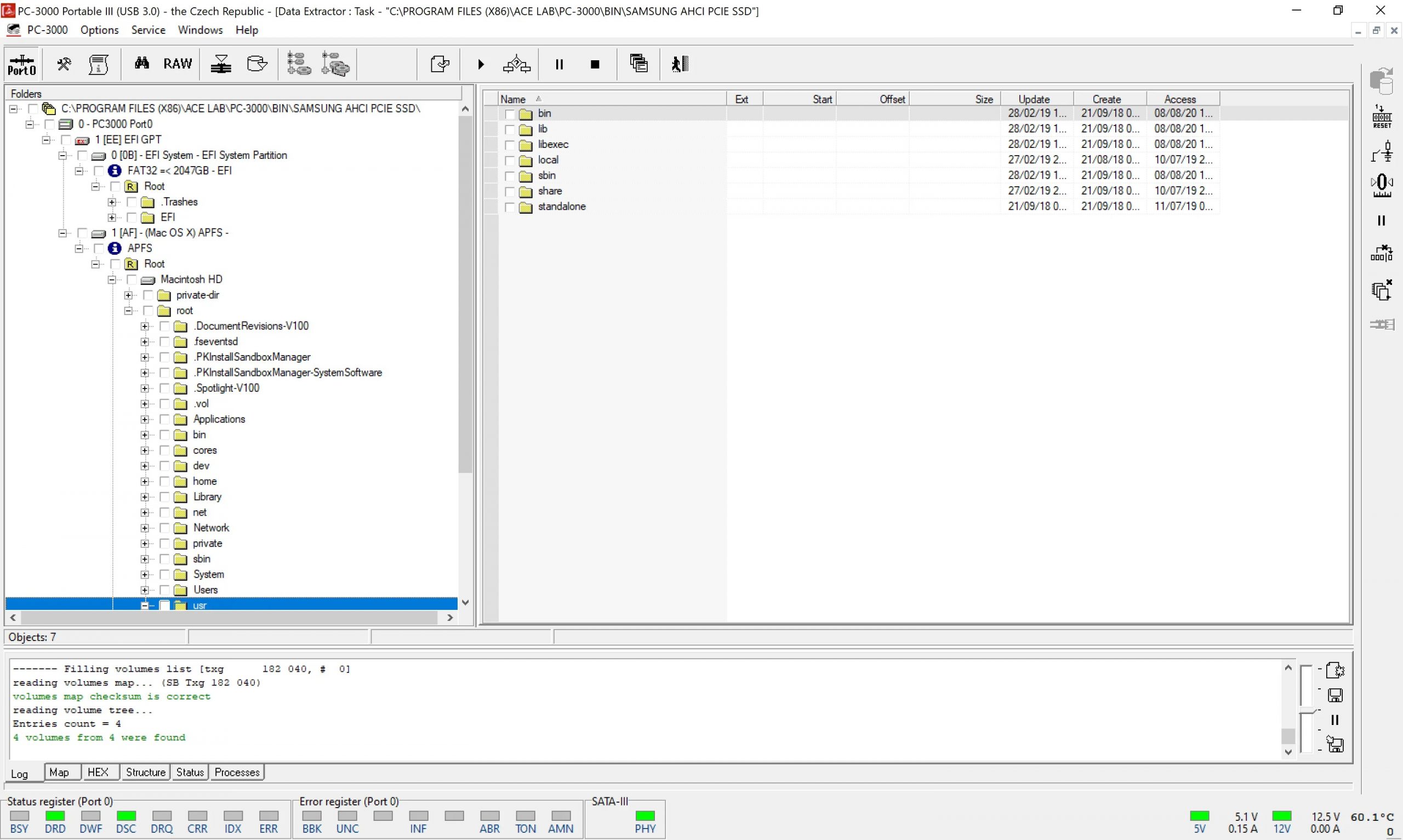This screenshot has height=840, width=1403.
Task: Click the RAW recovery toolbar button
Action: click(177, 64)
